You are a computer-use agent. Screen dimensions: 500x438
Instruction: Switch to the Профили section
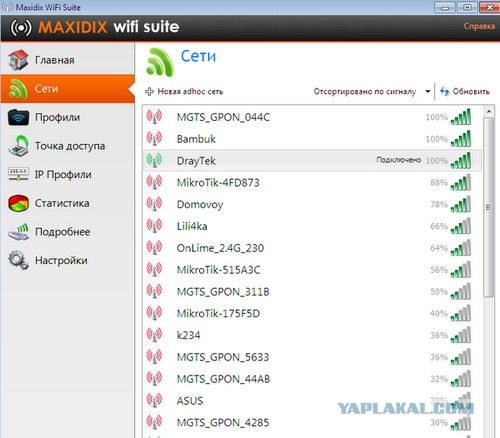coord(67,117)
